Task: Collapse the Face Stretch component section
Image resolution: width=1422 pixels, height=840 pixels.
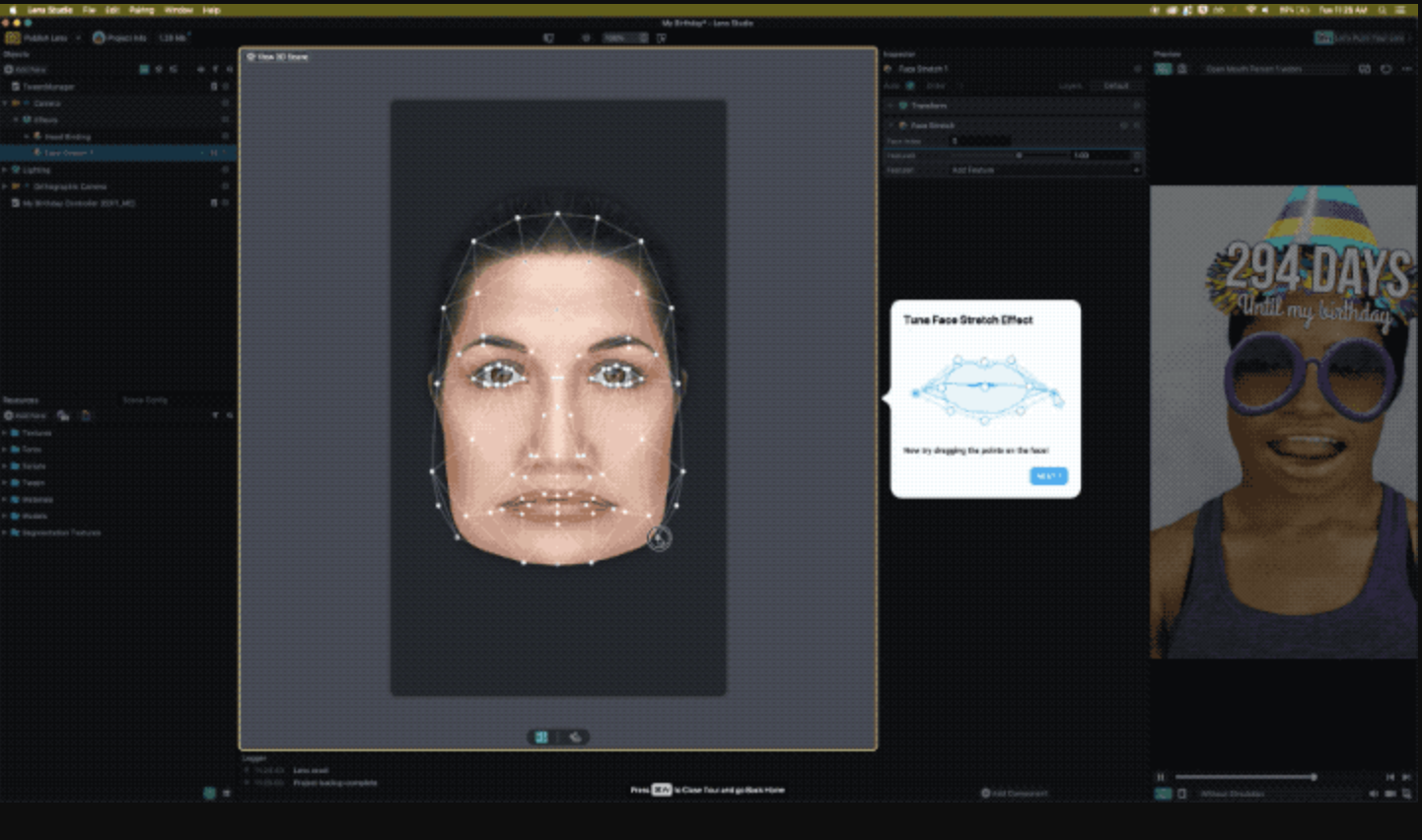Action: tap(890, 125)
